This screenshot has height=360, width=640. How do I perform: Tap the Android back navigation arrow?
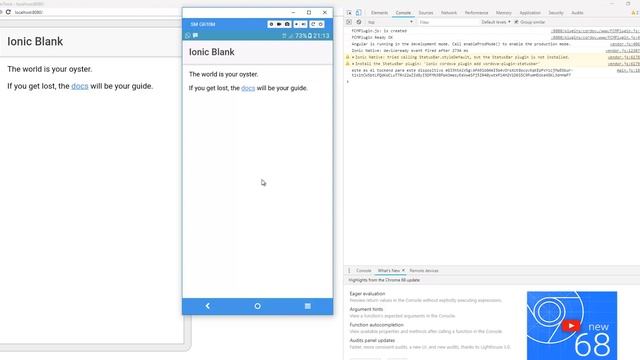[x=208, y=306]
